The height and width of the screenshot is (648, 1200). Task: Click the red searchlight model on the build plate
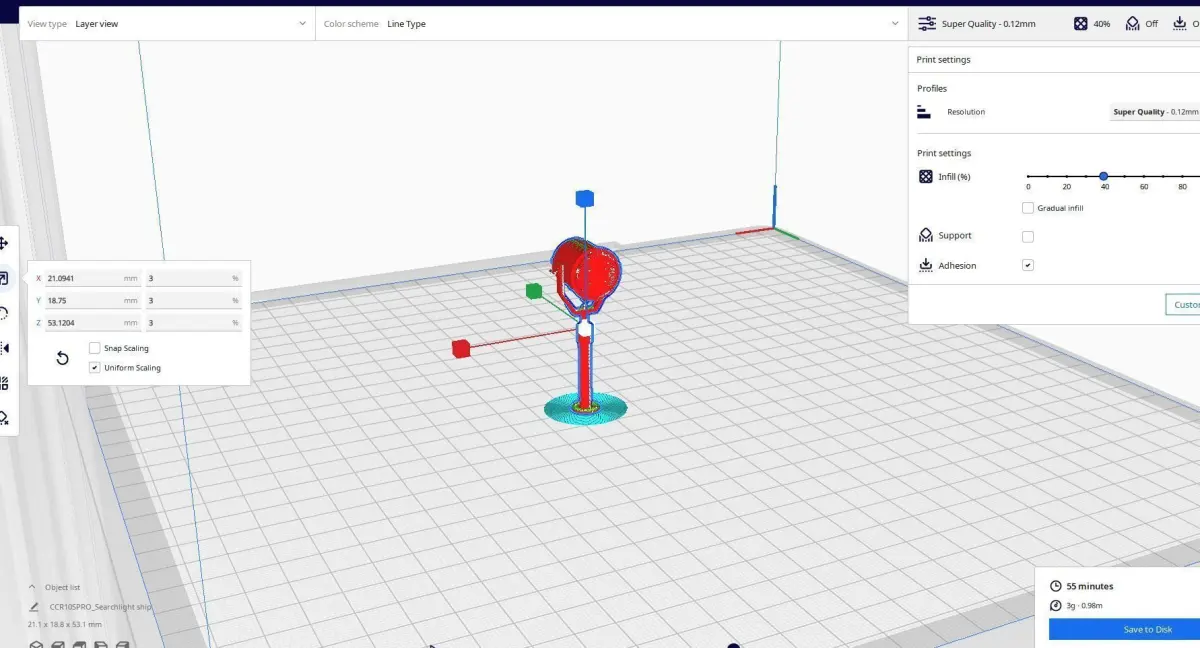[x=586, y=325]
